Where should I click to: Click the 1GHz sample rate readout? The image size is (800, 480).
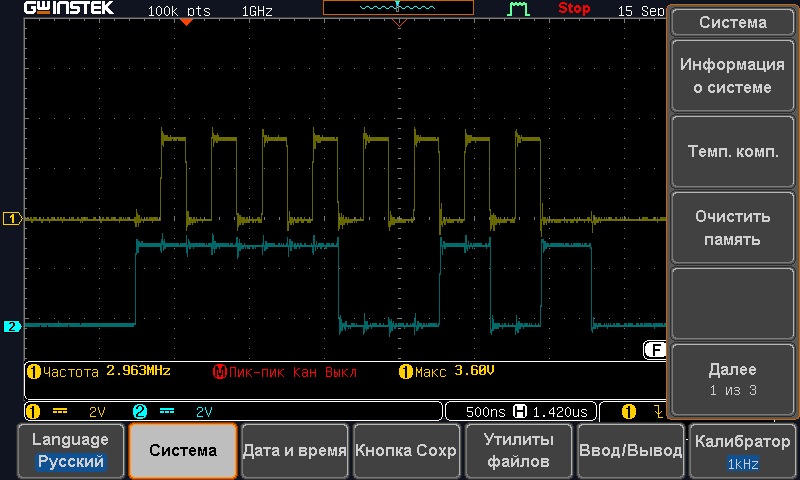click(x=257, y=11)
